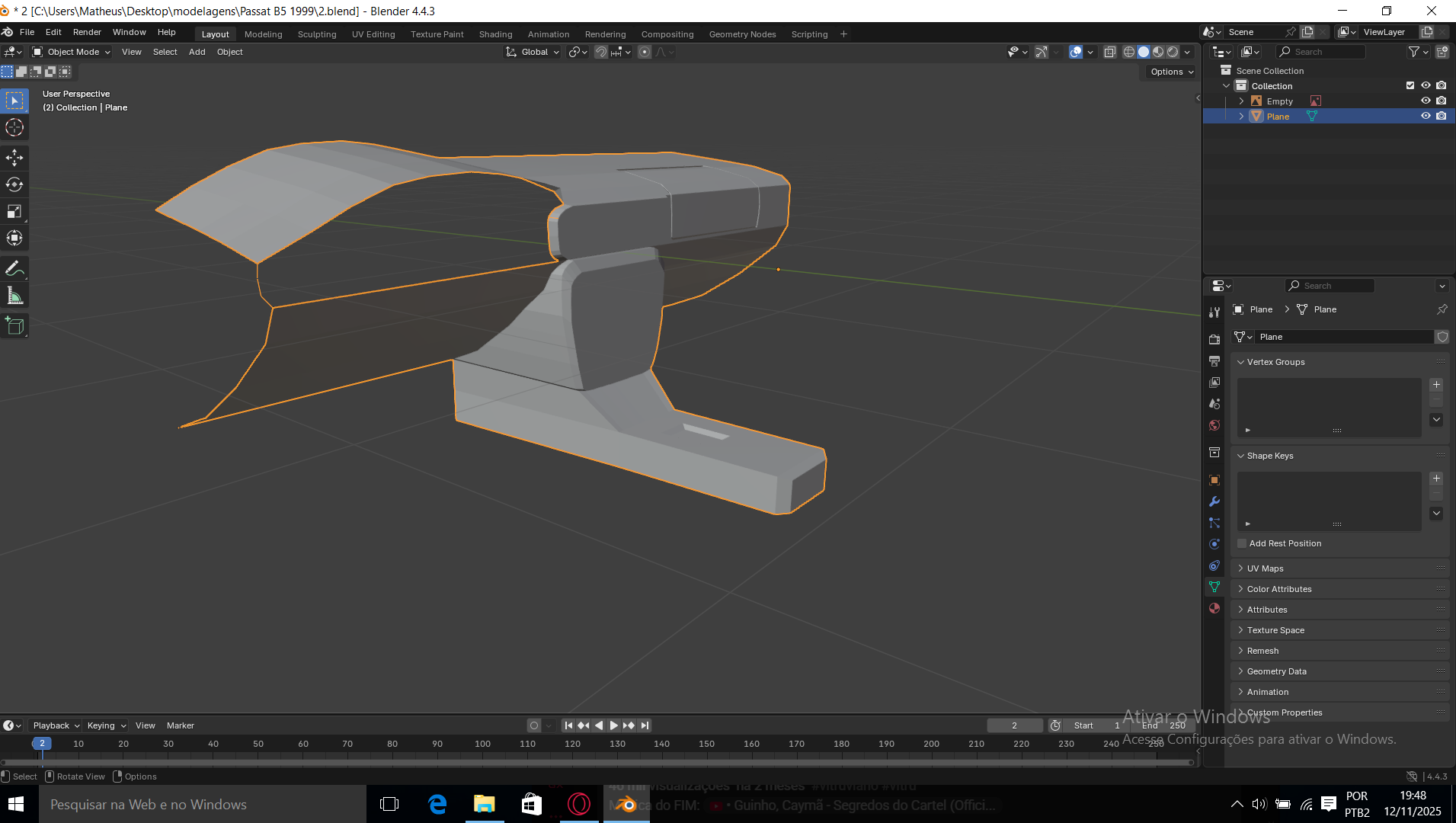Choose the Measure tool
This screenshot has width=1456, height=823.
(x=14, y=296)
